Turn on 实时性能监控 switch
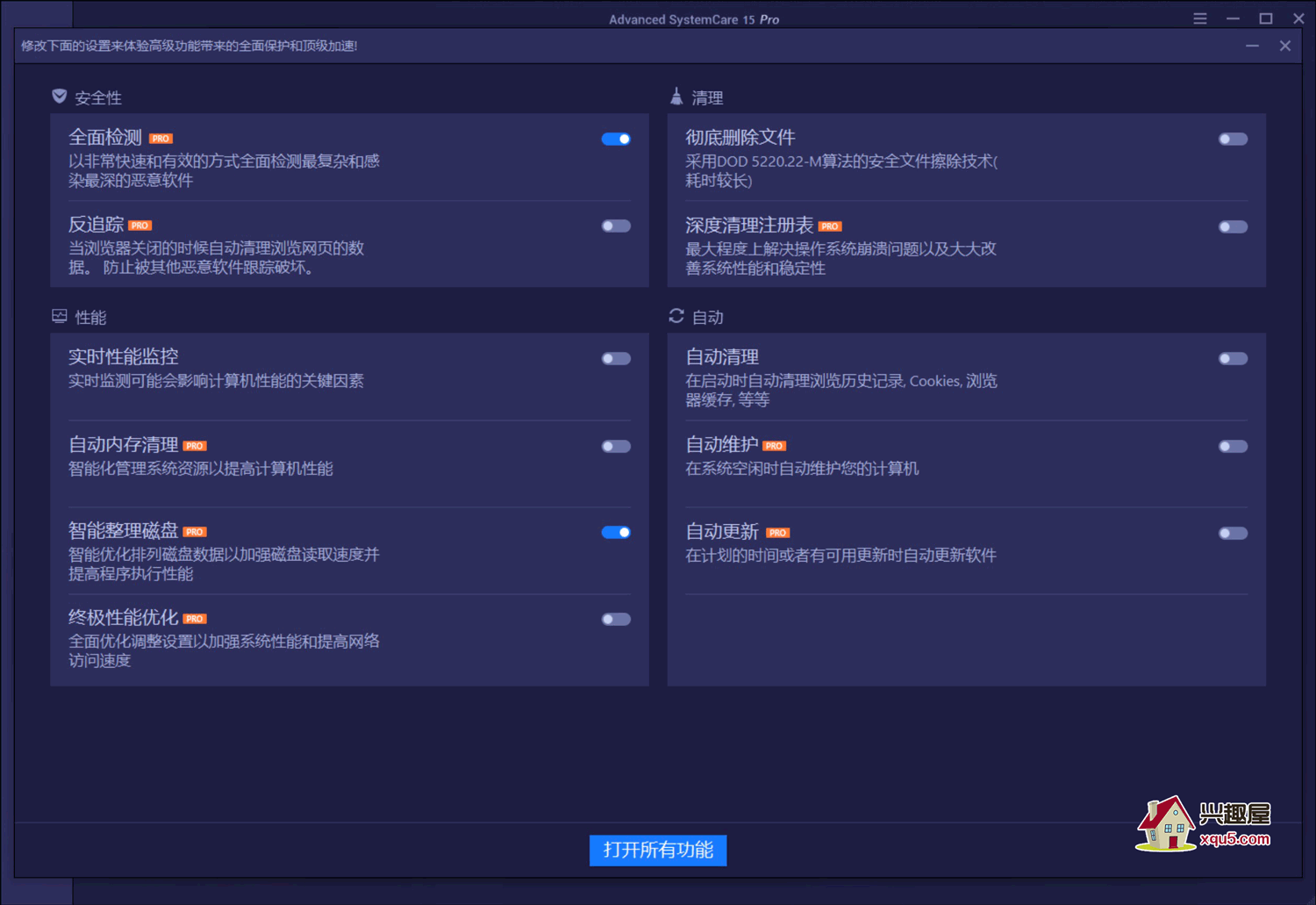 (x=616, y=358)
